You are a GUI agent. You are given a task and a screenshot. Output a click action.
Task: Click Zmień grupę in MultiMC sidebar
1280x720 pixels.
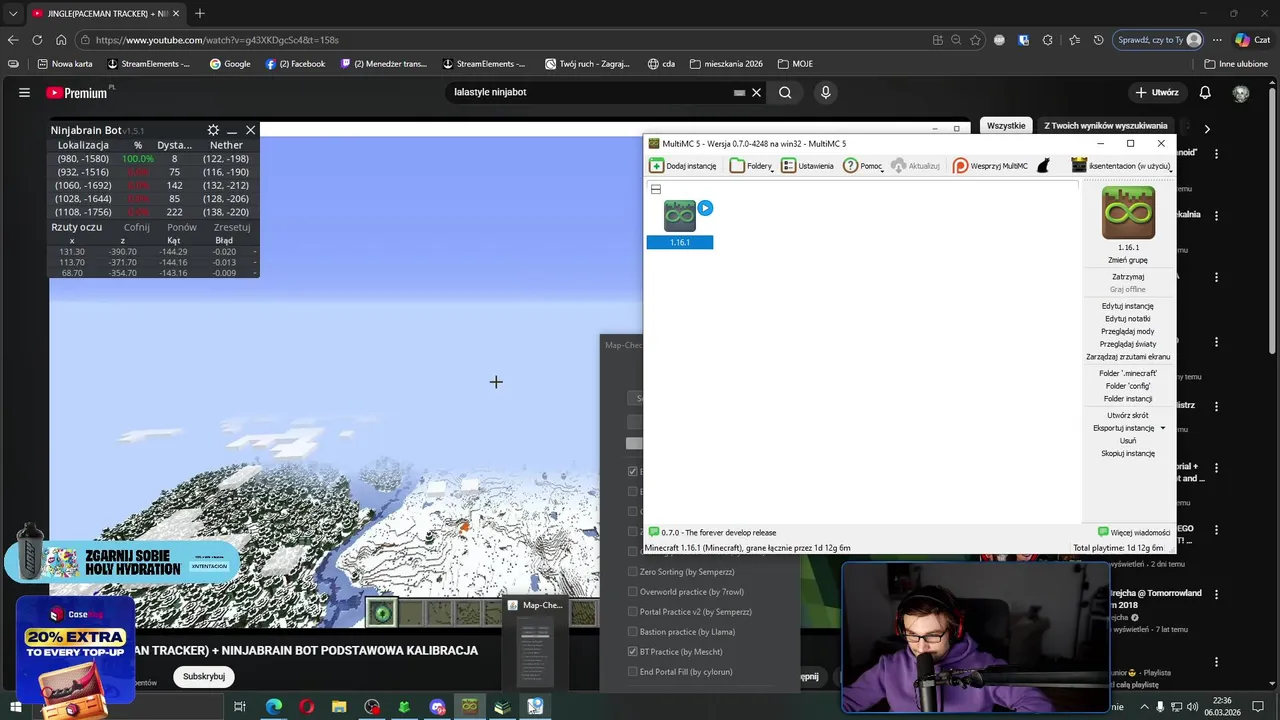[1128, 260]
